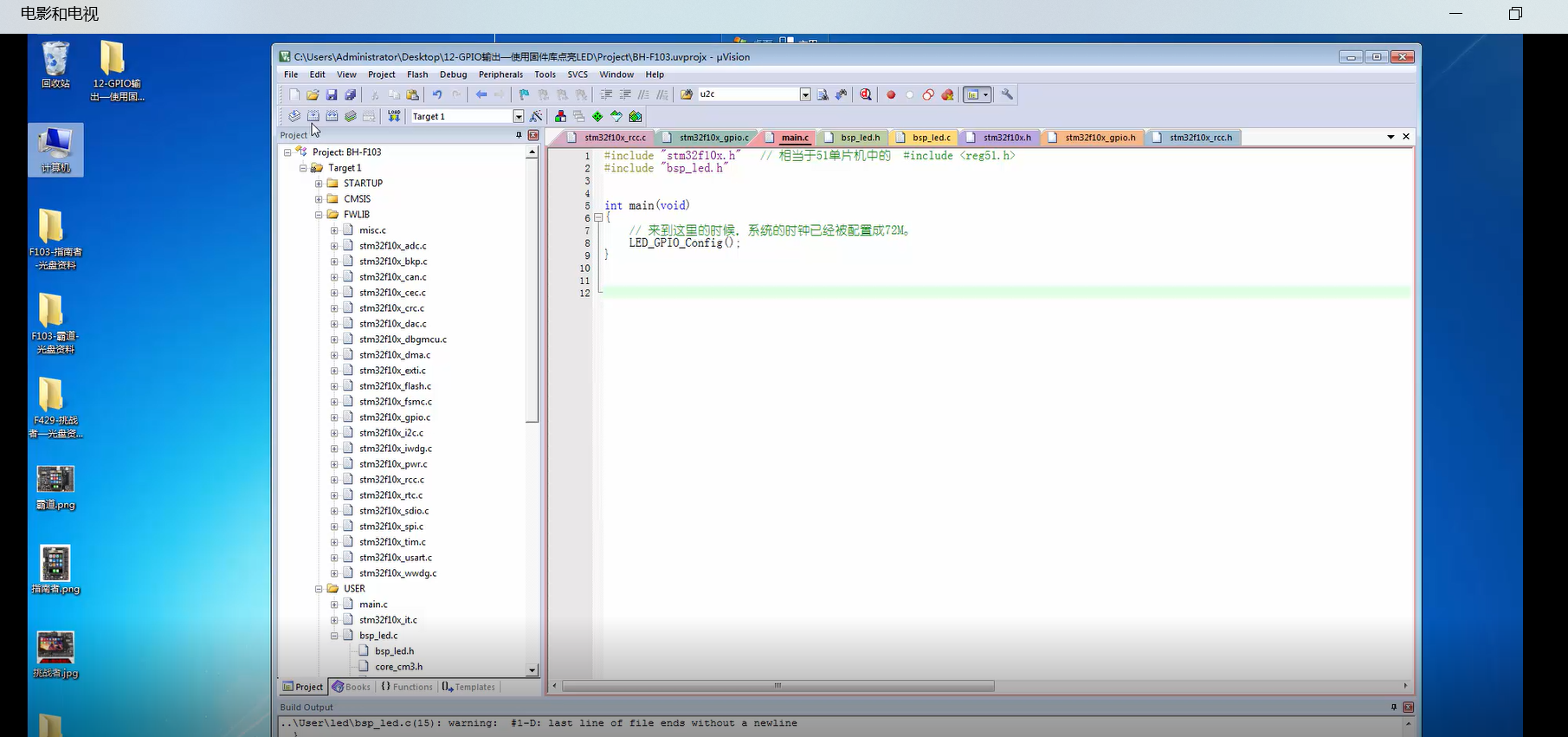Toggle the Project panel auto-hide pin
The height and width of the screenshot is (737, 1568).
519,135
